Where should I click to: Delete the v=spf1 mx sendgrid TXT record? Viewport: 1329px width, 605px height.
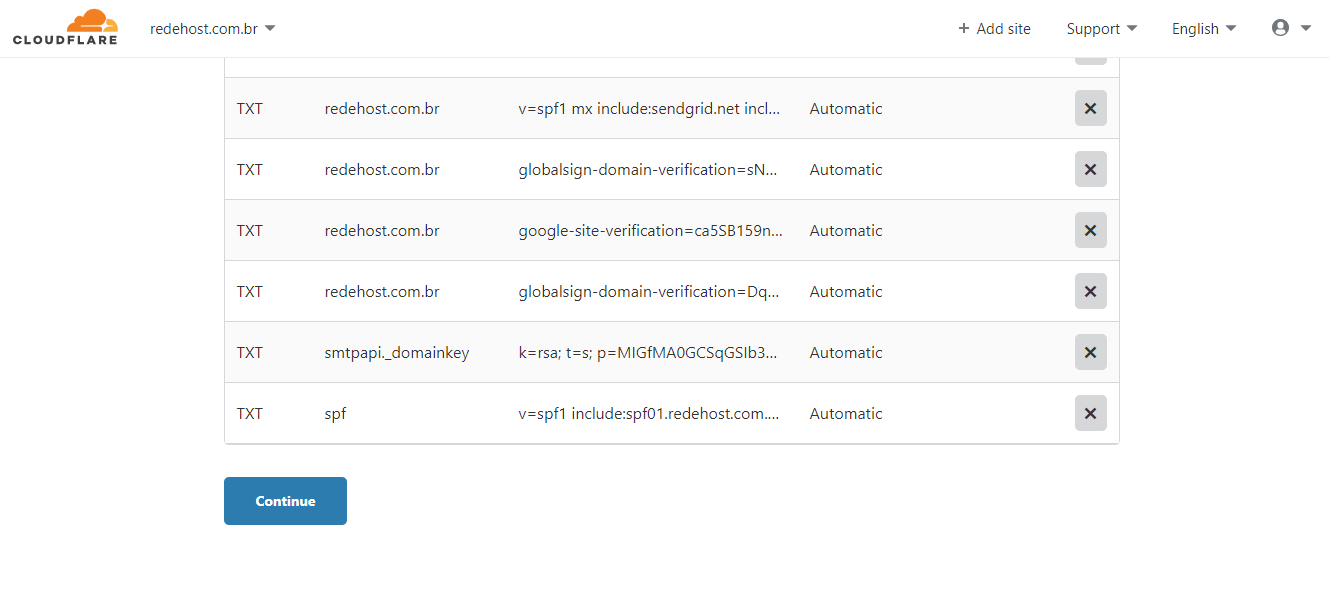click(x=1090, y=108)
